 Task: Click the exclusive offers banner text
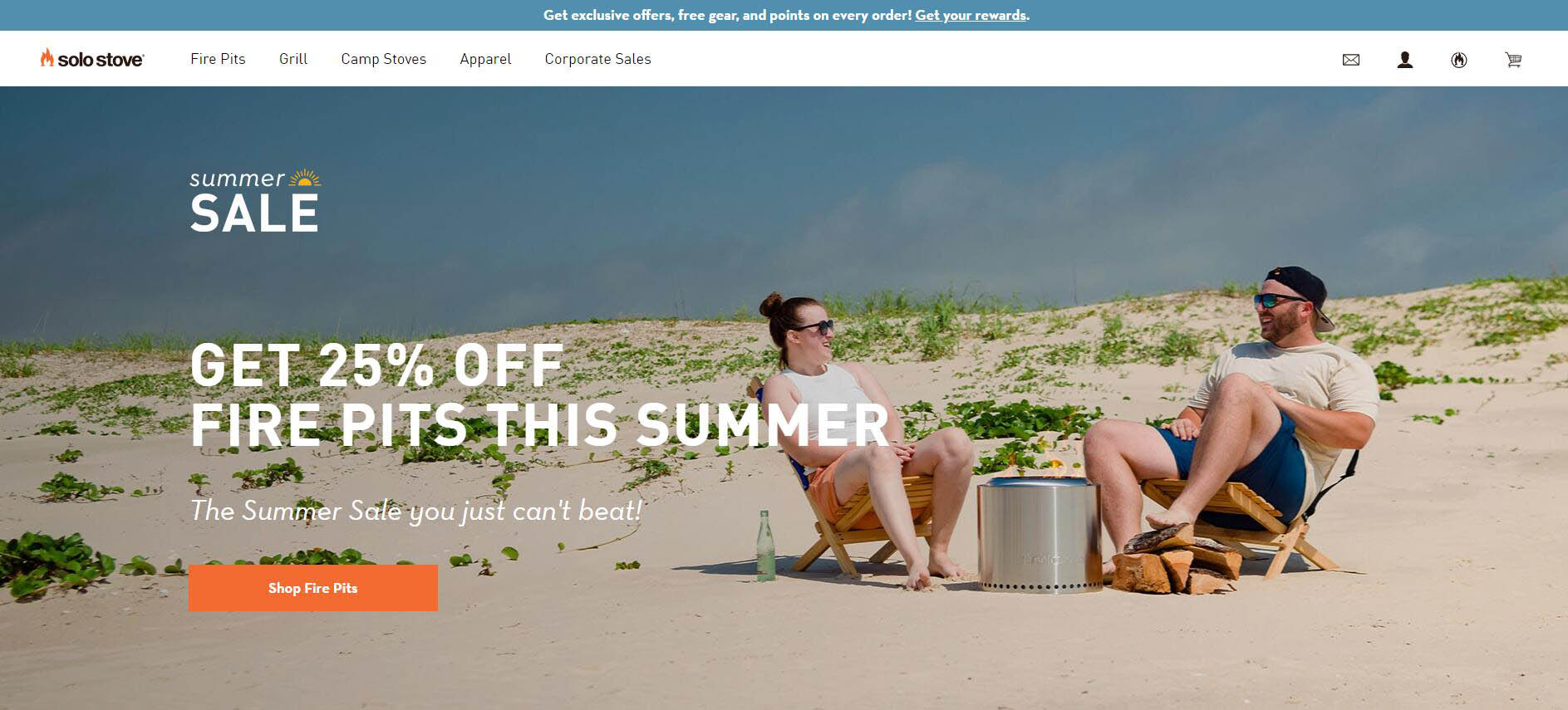727,15
